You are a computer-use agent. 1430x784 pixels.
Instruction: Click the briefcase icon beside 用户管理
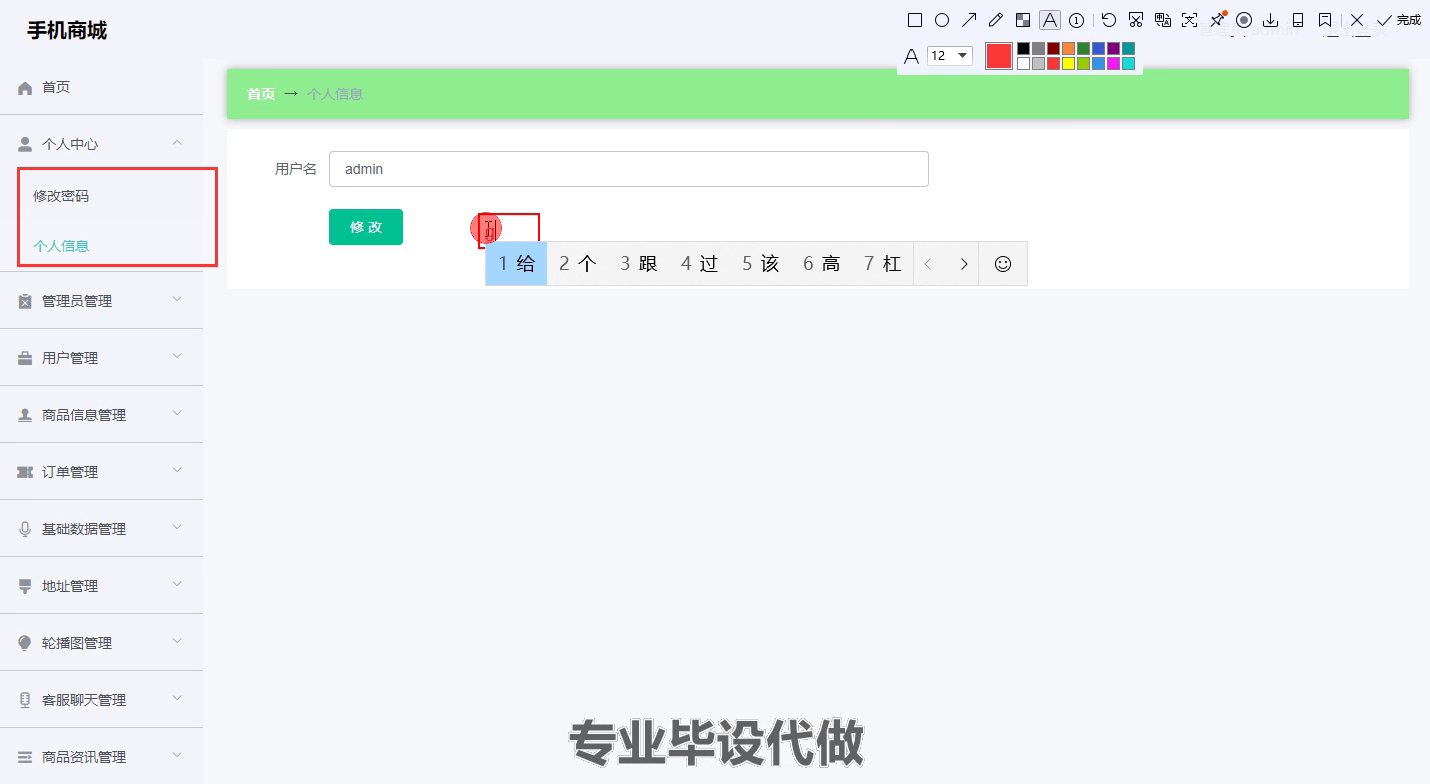pos(26,358)
